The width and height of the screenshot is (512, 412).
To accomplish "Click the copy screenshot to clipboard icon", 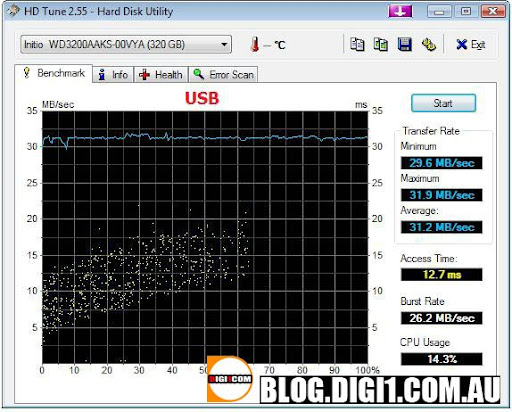I will pyautogui.click(x=381, y=44).
